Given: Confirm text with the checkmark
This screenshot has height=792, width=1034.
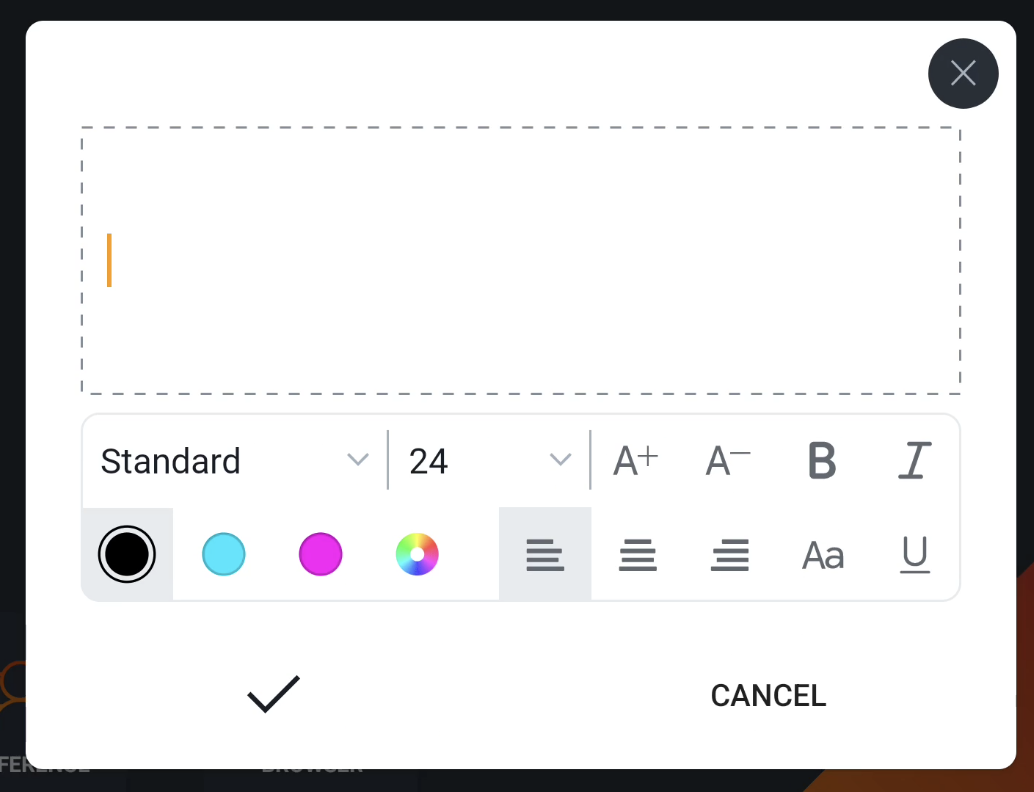Looking at the screenshot, I should 270,692.
